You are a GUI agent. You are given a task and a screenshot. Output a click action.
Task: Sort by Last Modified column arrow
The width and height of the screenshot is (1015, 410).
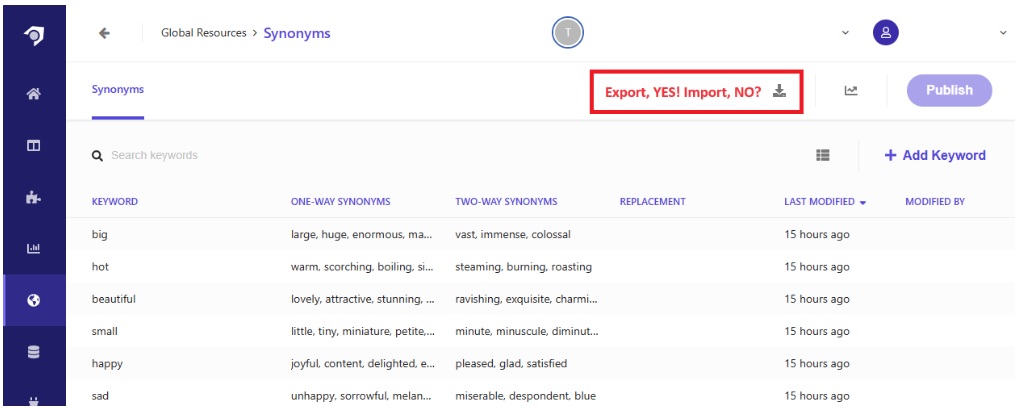click(x=863, y=203)
